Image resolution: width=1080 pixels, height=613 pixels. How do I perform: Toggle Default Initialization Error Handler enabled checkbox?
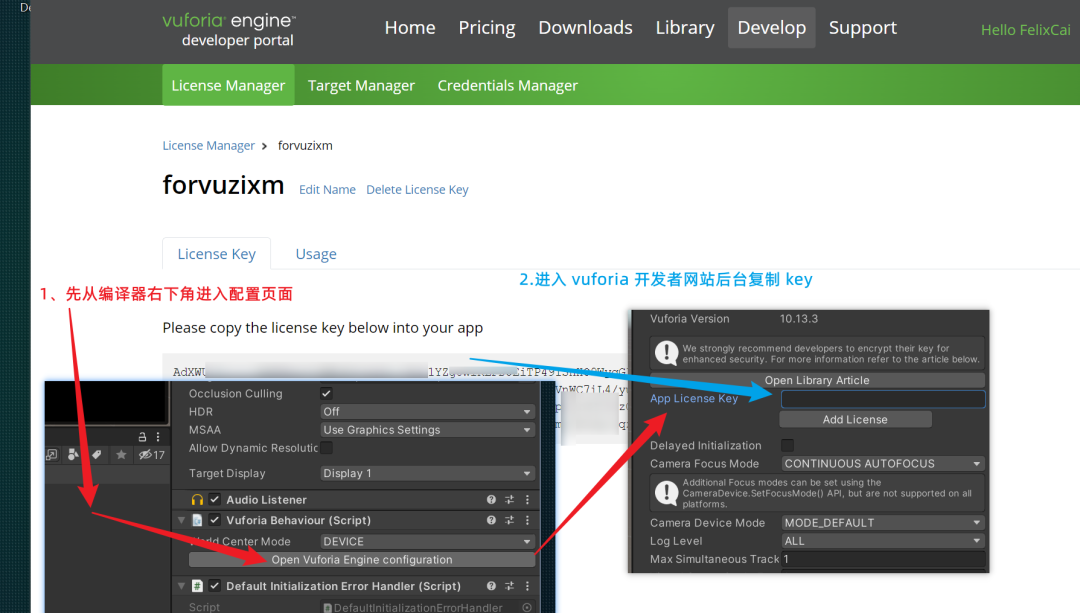215,585
